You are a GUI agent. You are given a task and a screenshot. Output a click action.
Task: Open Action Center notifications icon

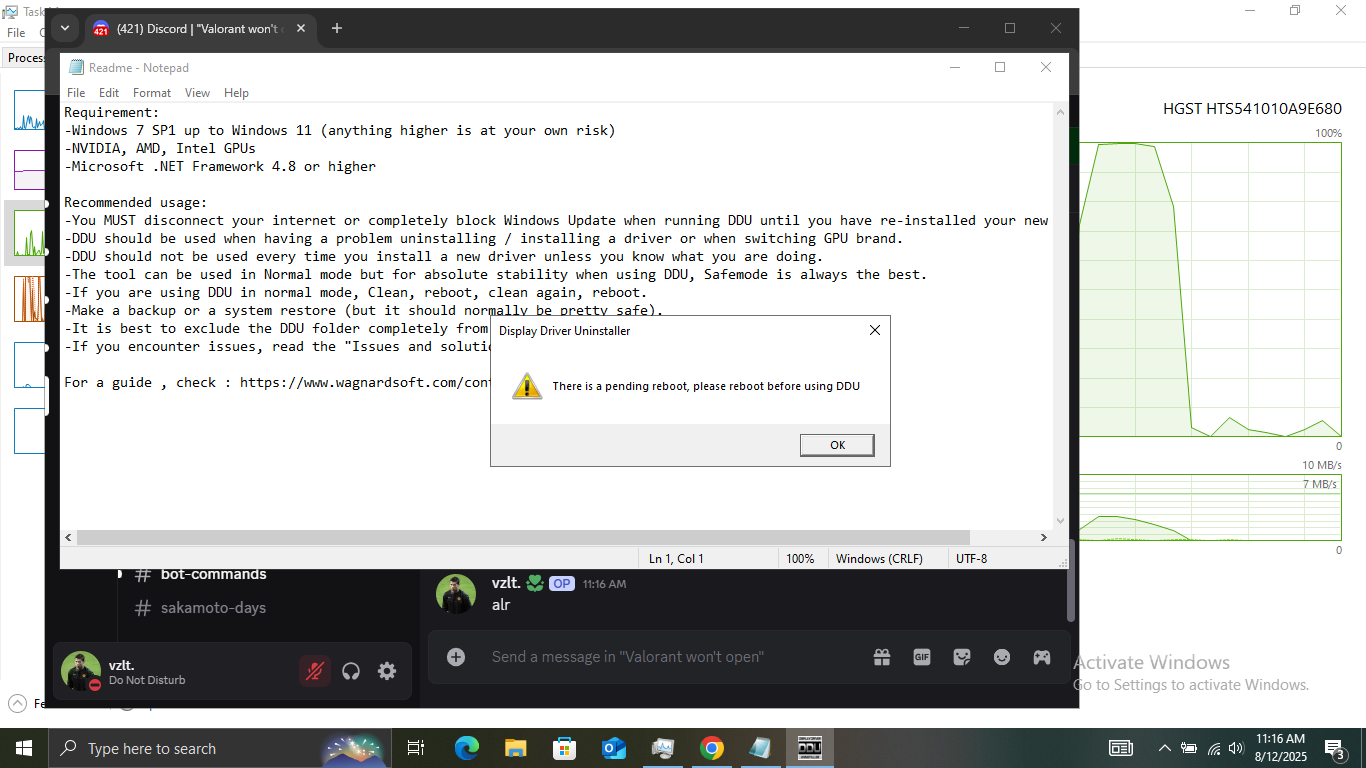[1335, 748]
